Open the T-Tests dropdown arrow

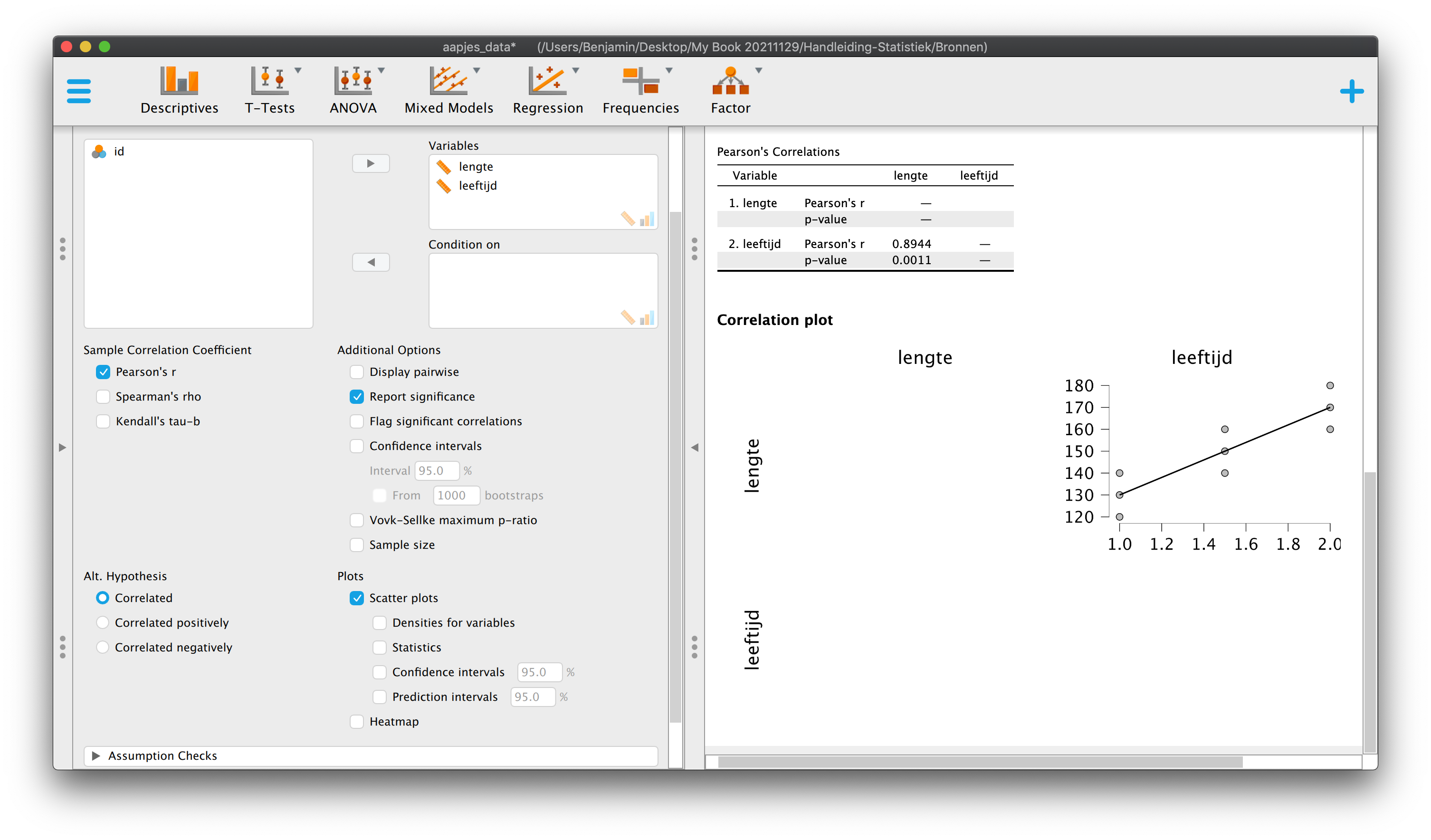click(x=298, y=70)
